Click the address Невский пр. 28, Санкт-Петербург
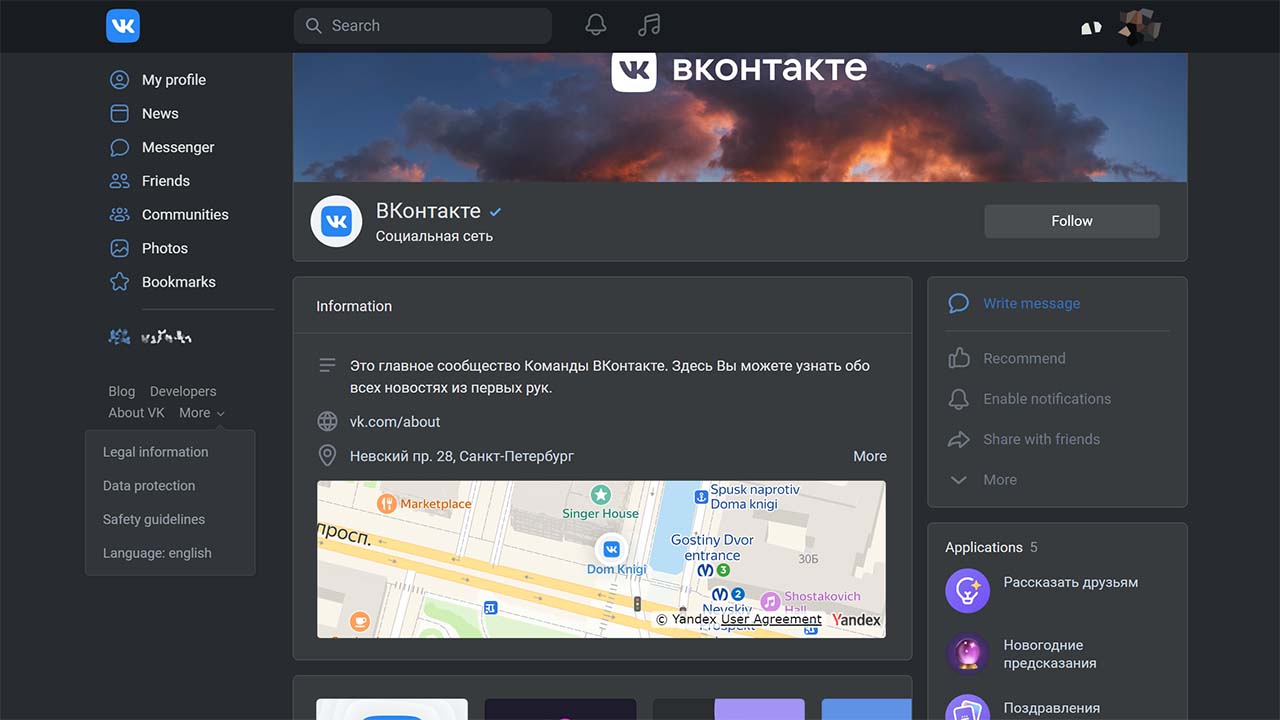Screen dimensions: 1280x720 tap(462, 456)
